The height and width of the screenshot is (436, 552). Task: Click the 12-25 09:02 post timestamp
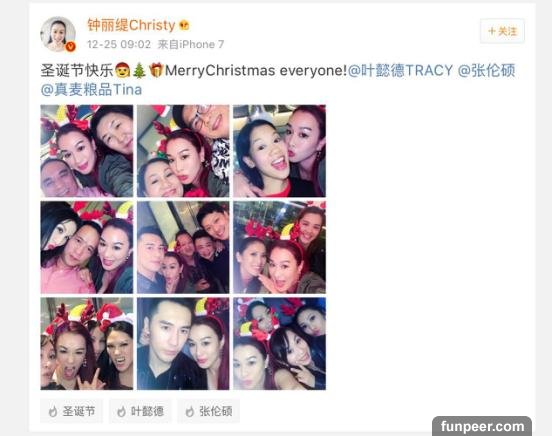119,44
